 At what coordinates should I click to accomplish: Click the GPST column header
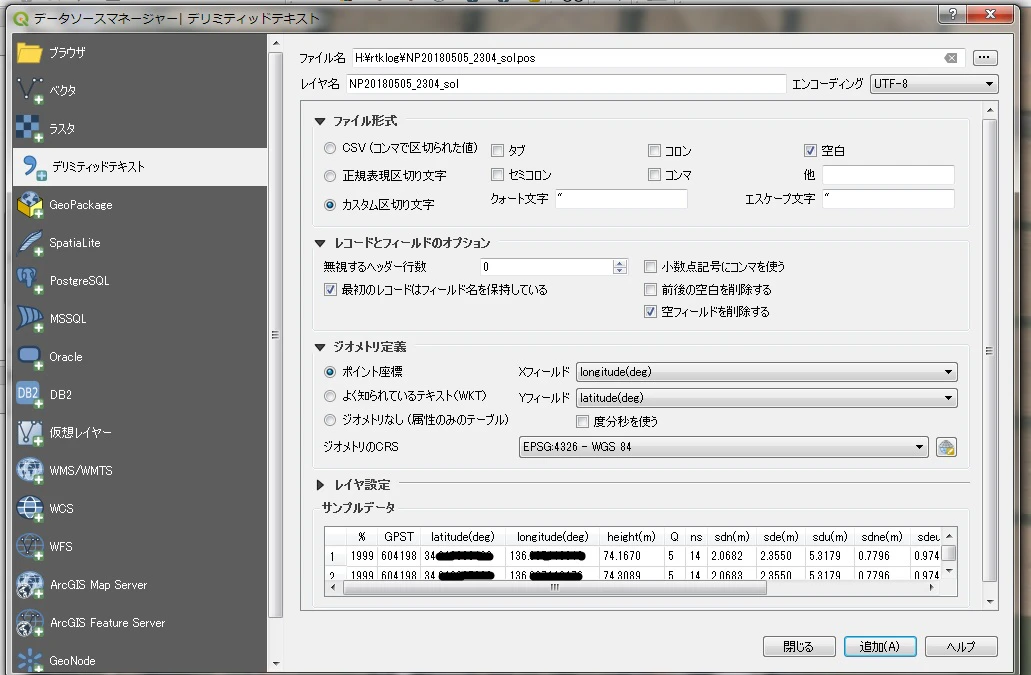(398, 537)
